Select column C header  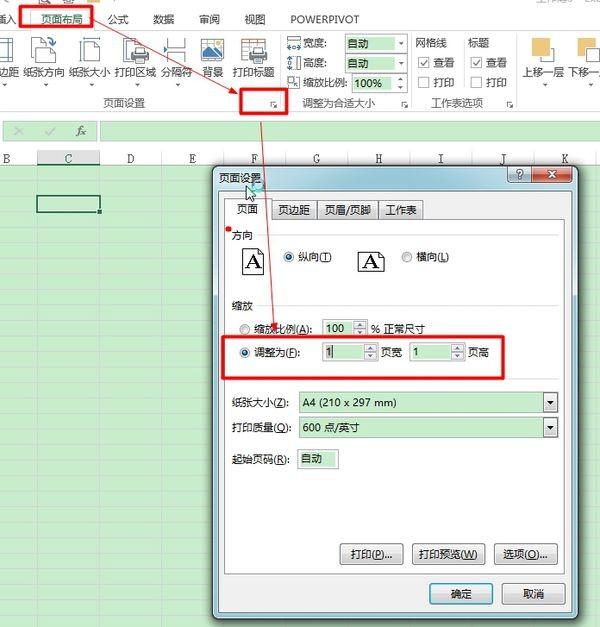point(68,158)
